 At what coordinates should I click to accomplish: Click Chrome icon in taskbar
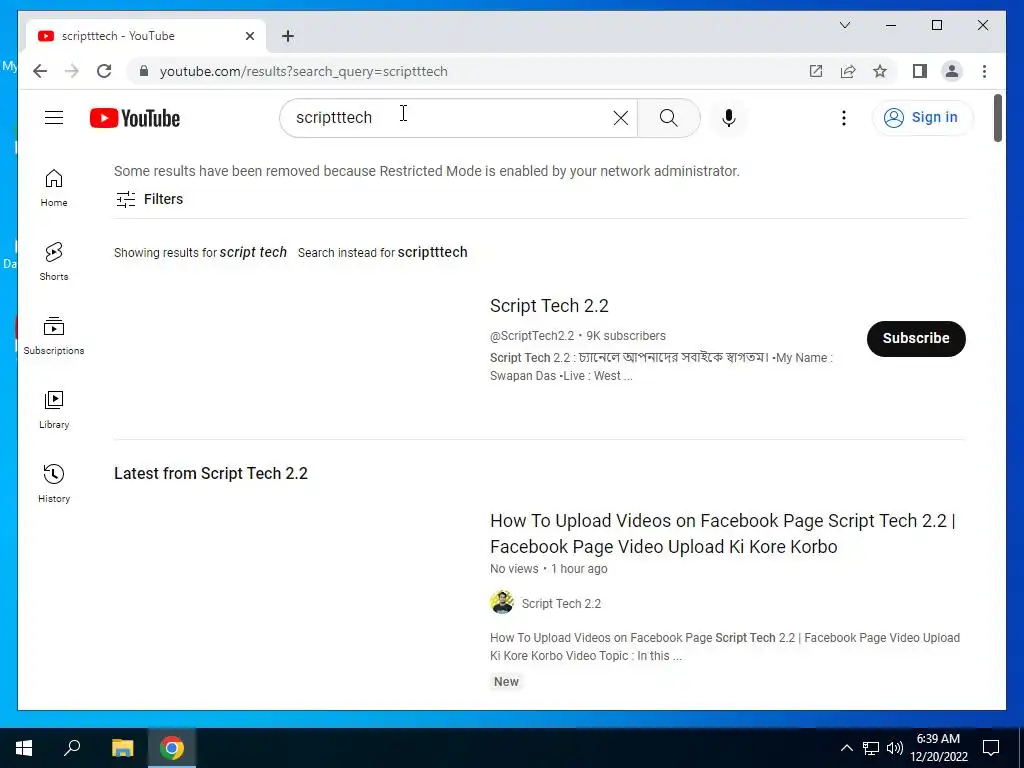(172, 748)
